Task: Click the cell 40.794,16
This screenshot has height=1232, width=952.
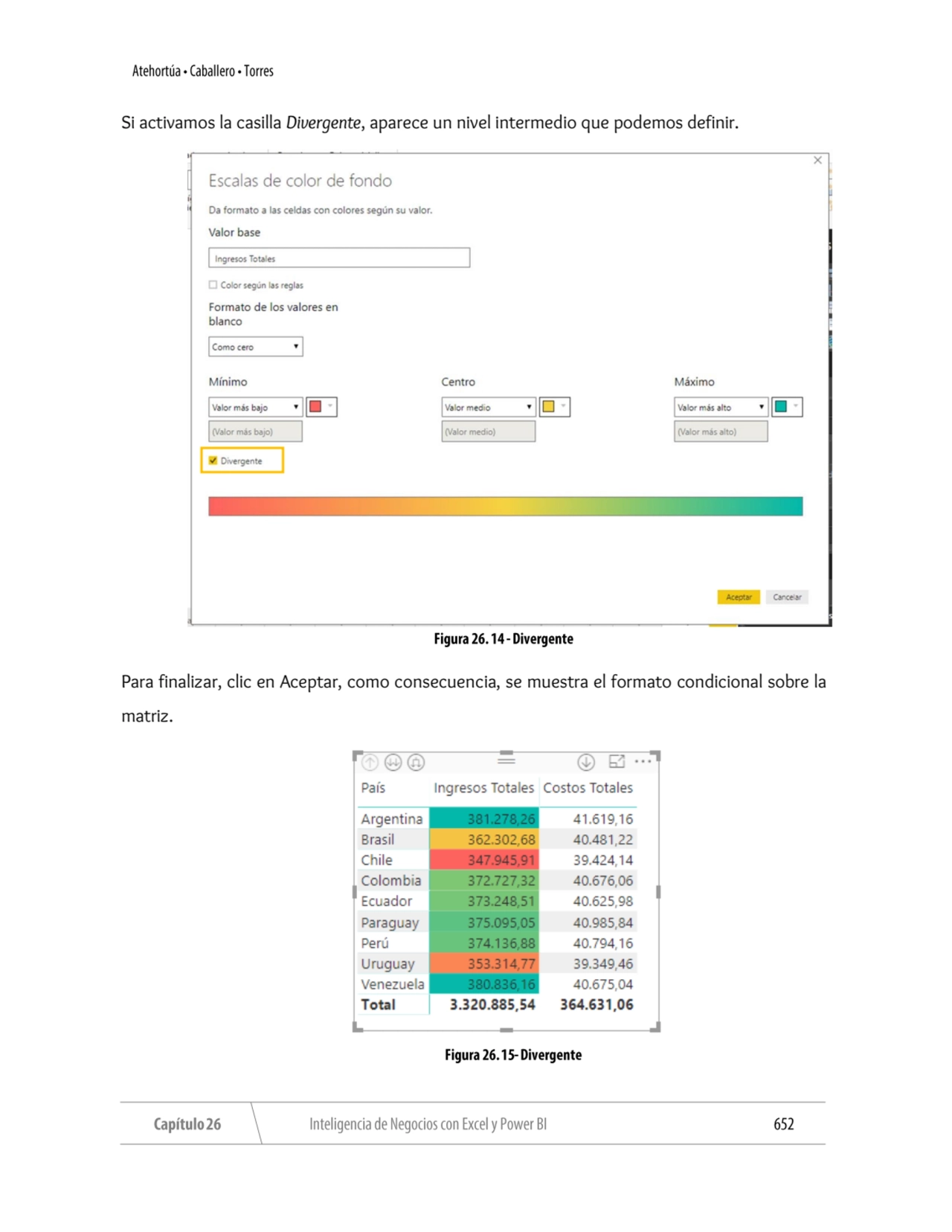Action: (603, 943)
